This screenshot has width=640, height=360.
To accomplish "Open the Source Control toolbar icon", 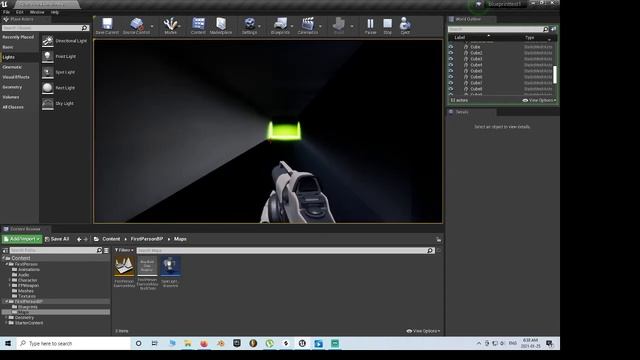I will tap(136, 24).
